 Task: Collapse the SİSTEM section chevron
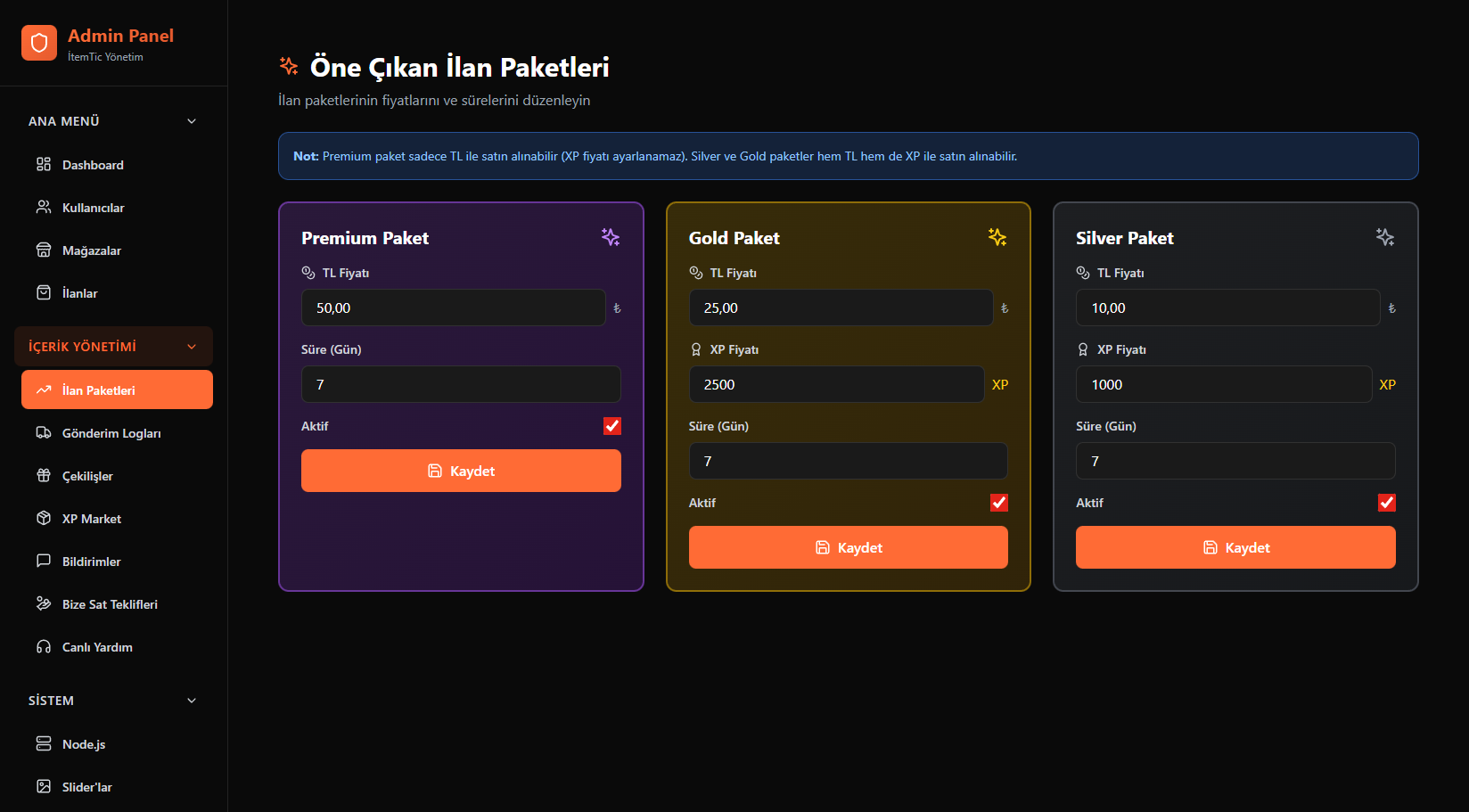(192, 701)
